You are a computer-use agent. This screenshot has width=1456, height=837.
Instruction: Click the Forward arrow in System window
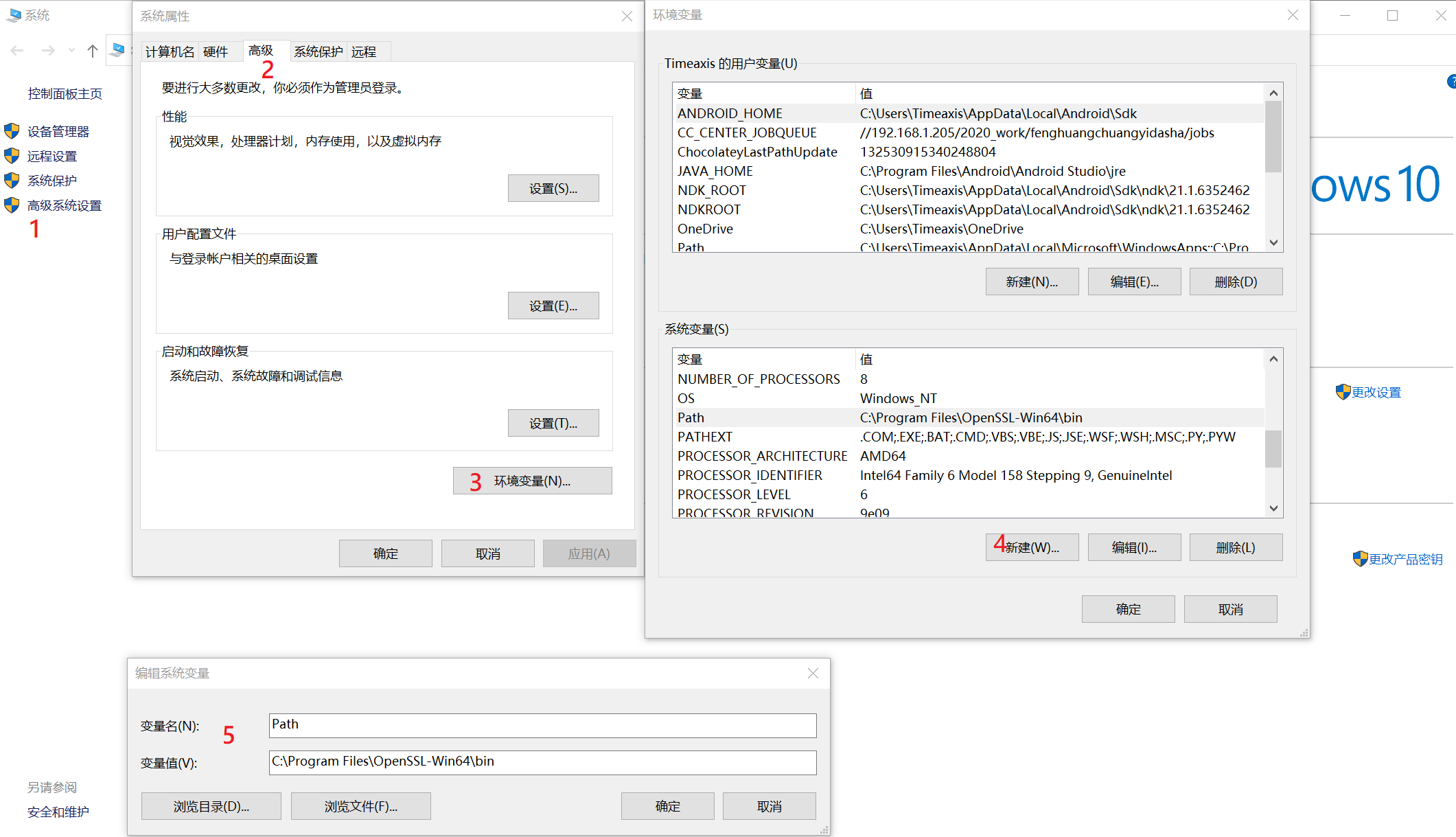point(48,50)
